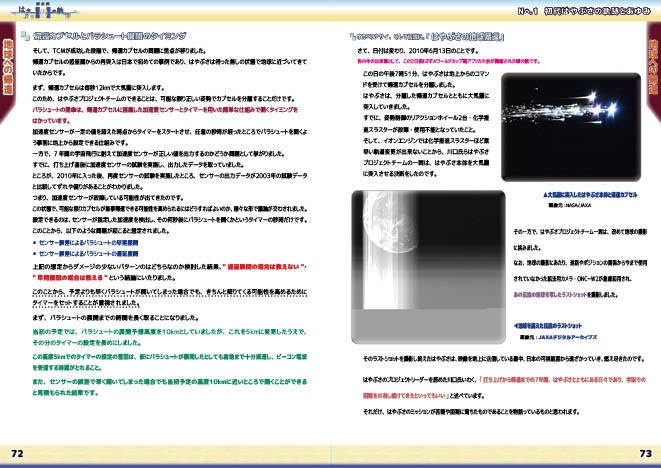Click the crimson sentence about parachute deployment sensor
The width and height of the screenshot is (661, 468).
coord(165,115)
